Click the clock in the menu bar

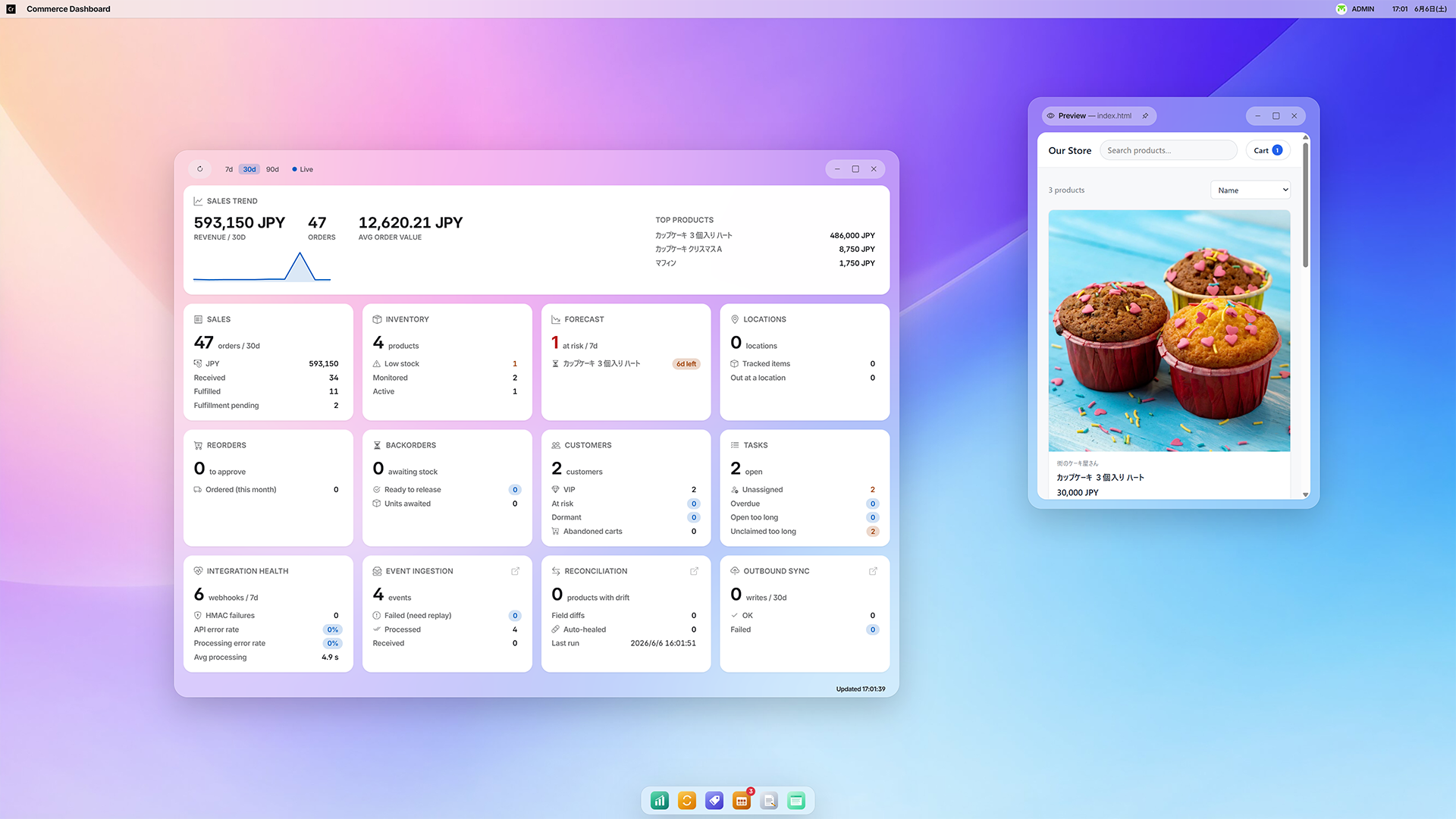pos(1400,9)
